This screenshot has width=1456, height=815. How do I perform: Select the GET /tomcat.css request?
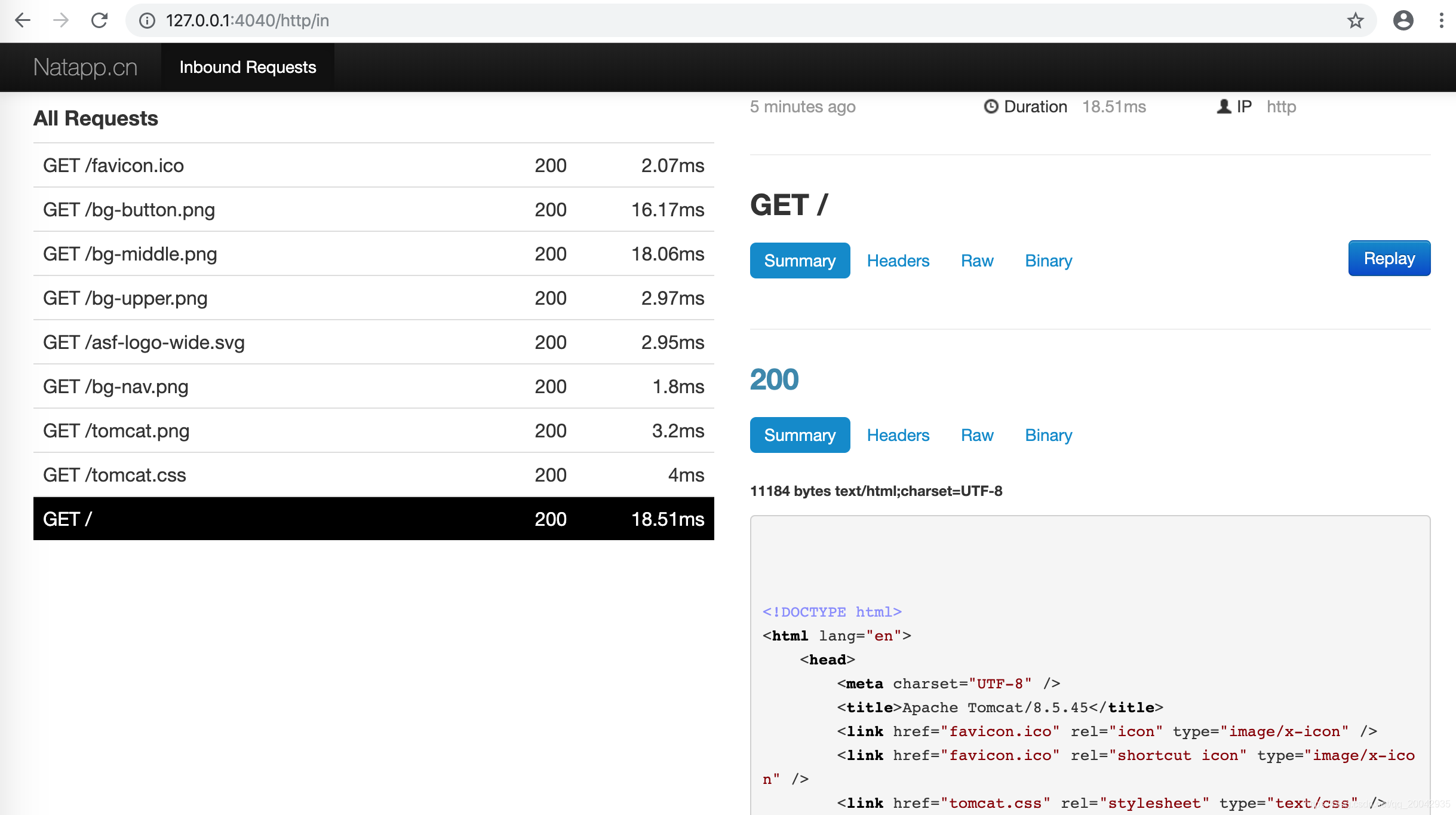(x=373, y=475)
